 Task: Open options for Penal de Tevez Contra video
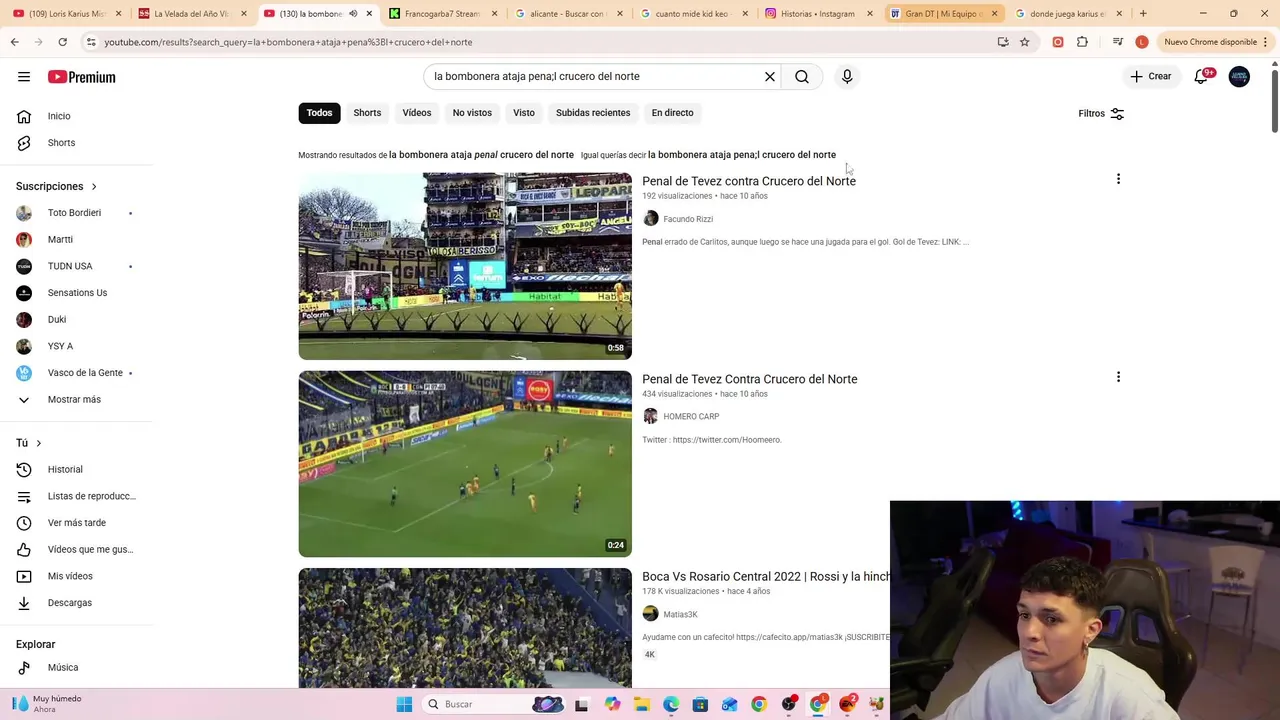coord(1118,377)
